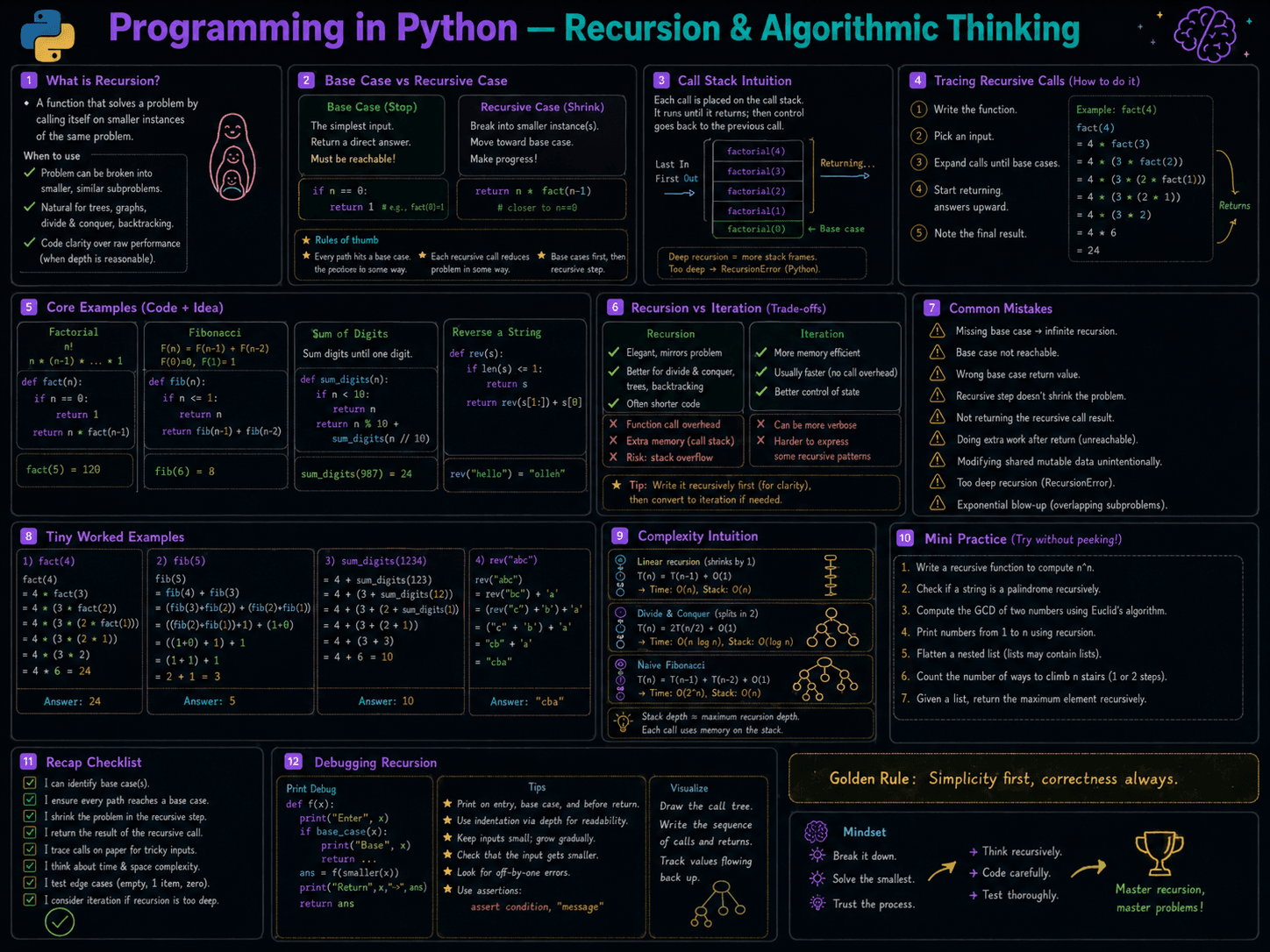Click the star icon beside Rules of thumb
Image resolution: width=1270 pixels, height=952 pixels.
(x=306, y=239)
